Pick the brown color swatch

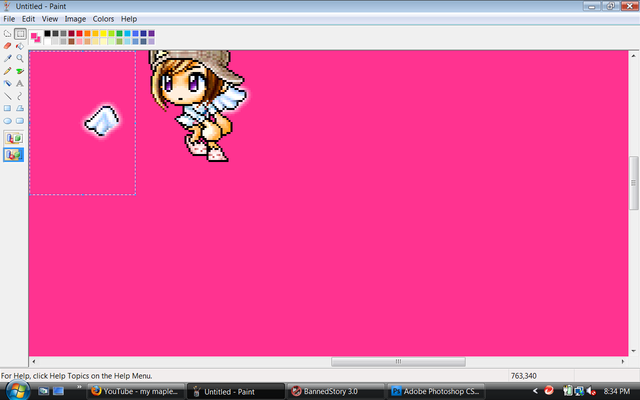[71, 41]
